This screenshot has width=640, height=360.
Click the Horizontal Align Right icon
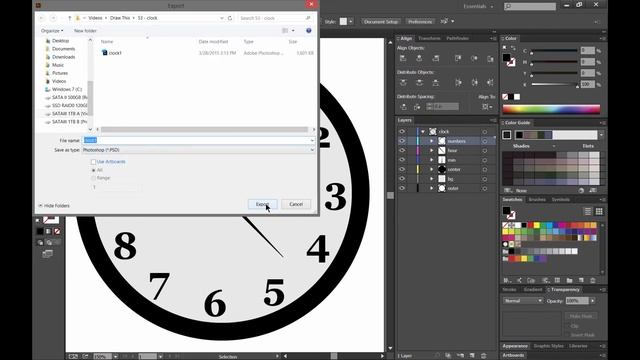(436, 58)
